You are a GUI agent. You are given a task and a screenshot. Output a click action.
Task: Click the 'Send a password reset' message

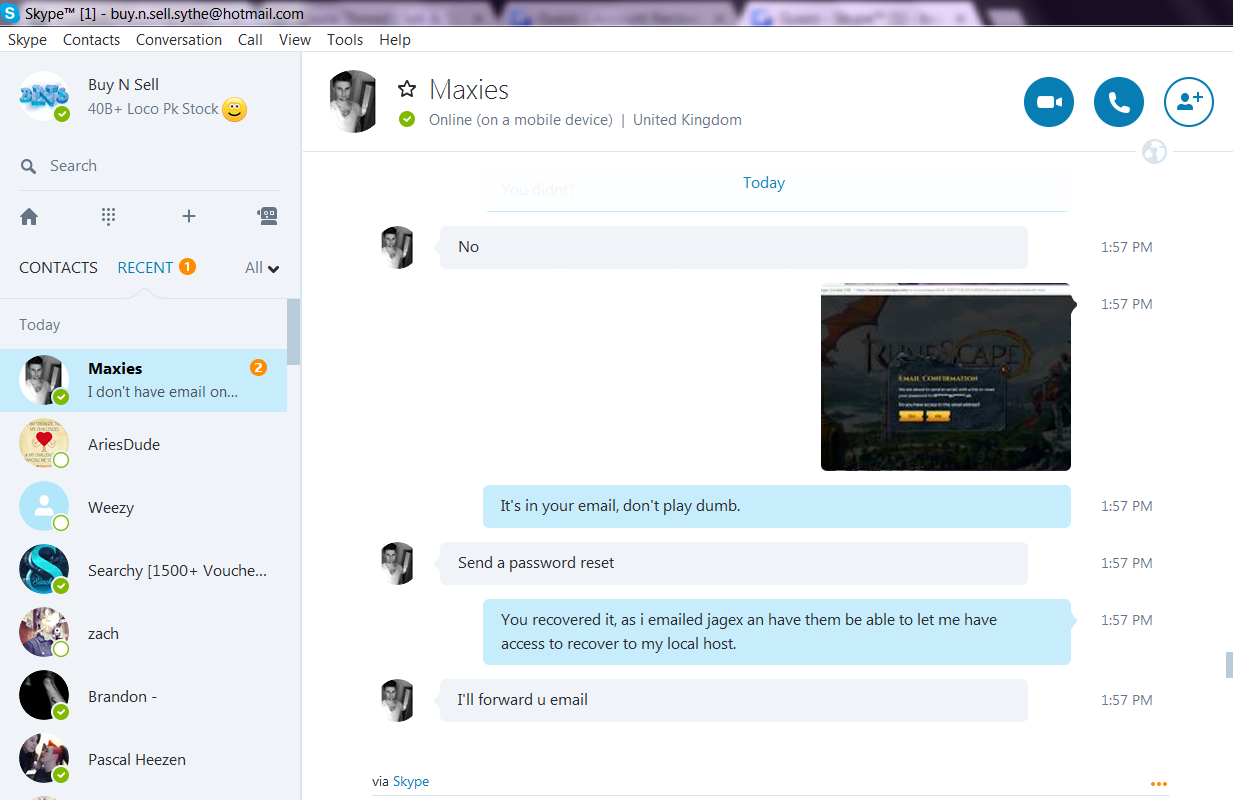pos(734,563)
